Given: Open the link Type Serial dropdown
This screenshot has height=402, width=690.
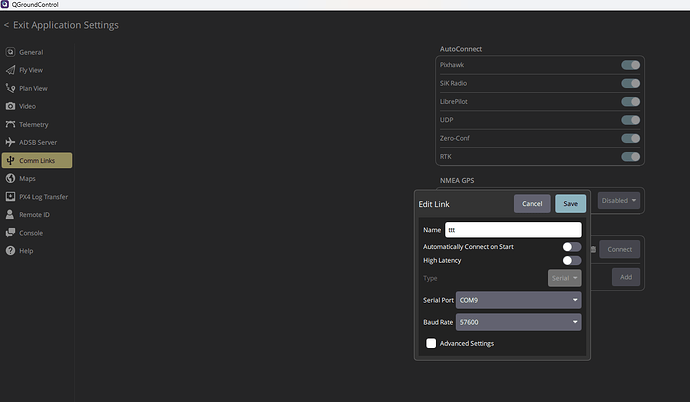Looking at the screenshot, I should 565,278.
